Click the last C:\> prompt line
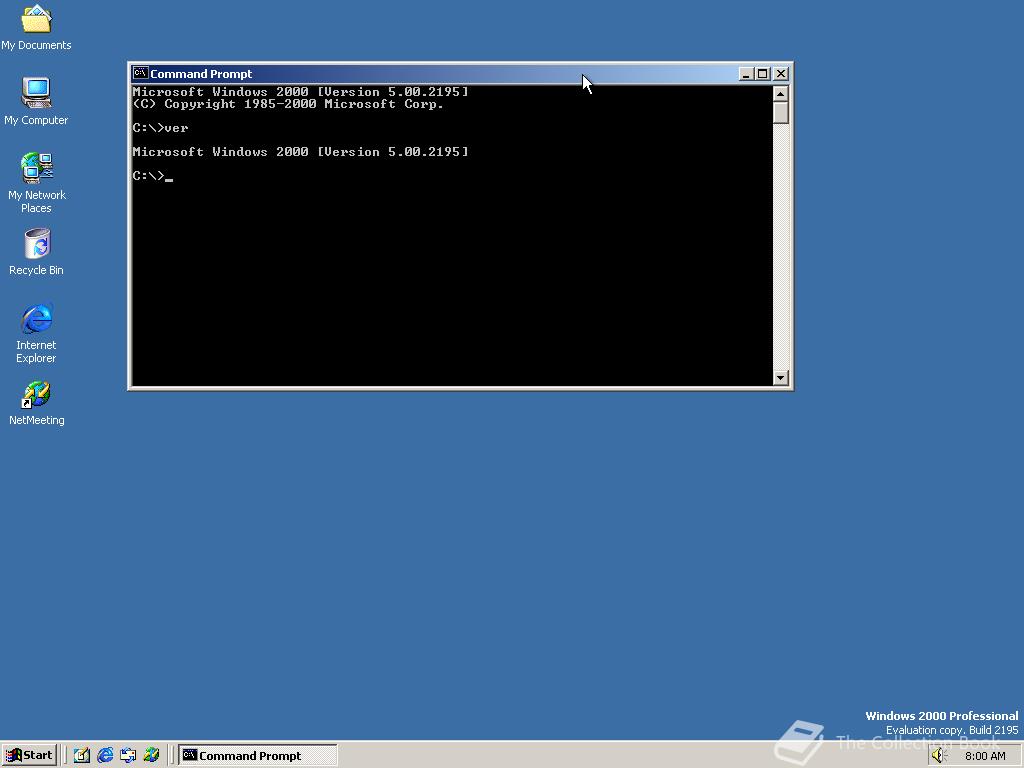1024x768 pixels. tap(152, 176)
